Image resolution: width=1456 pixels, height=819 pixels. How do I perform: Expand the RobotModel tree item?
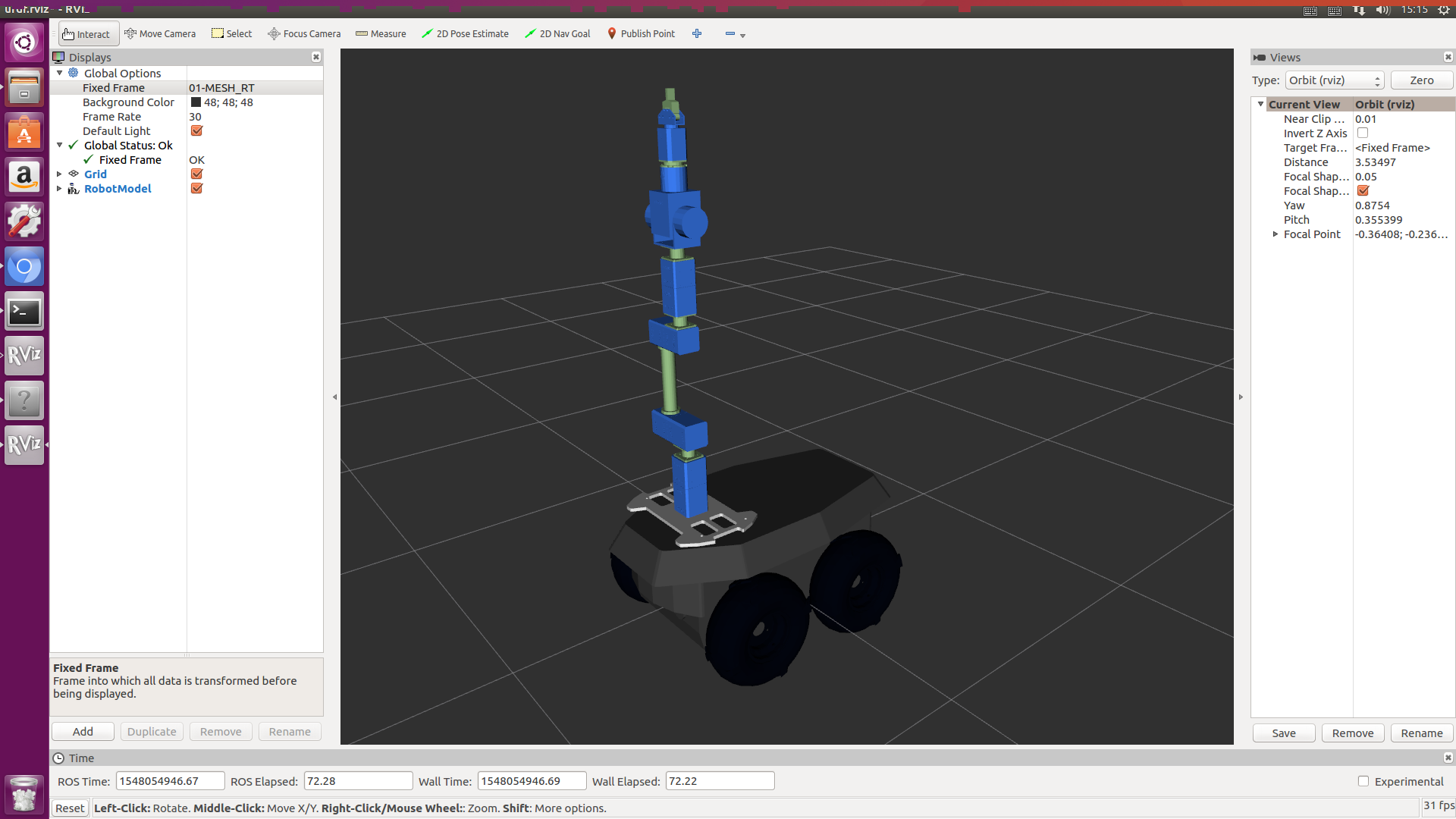click(59, 188)
